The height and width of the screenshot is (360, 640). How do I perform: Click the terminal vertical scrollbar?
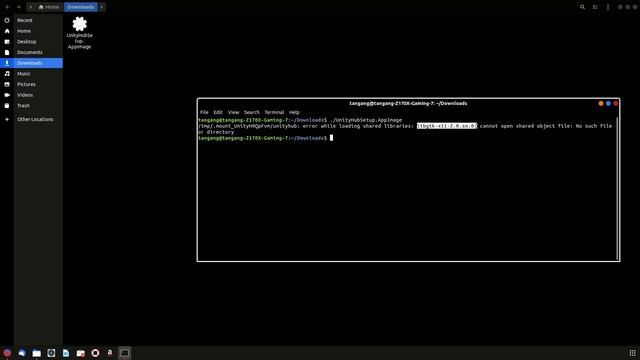point(618,189)
